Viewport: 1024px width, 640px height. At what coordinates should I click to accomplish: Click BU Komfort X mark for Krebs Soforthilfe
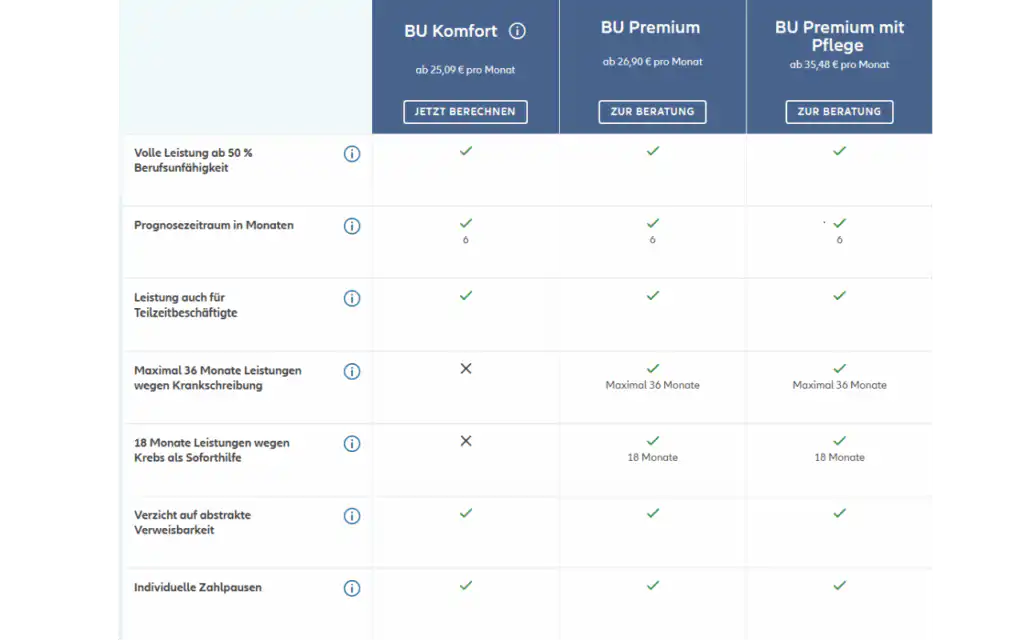click(465, 441)
